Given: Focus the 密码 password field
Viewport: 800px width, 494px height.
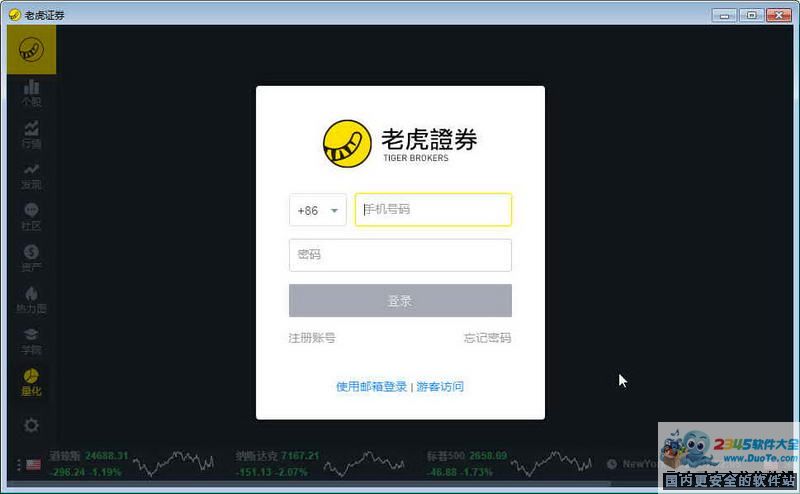Looking at the screenshot, I should (x=400, y=255).
